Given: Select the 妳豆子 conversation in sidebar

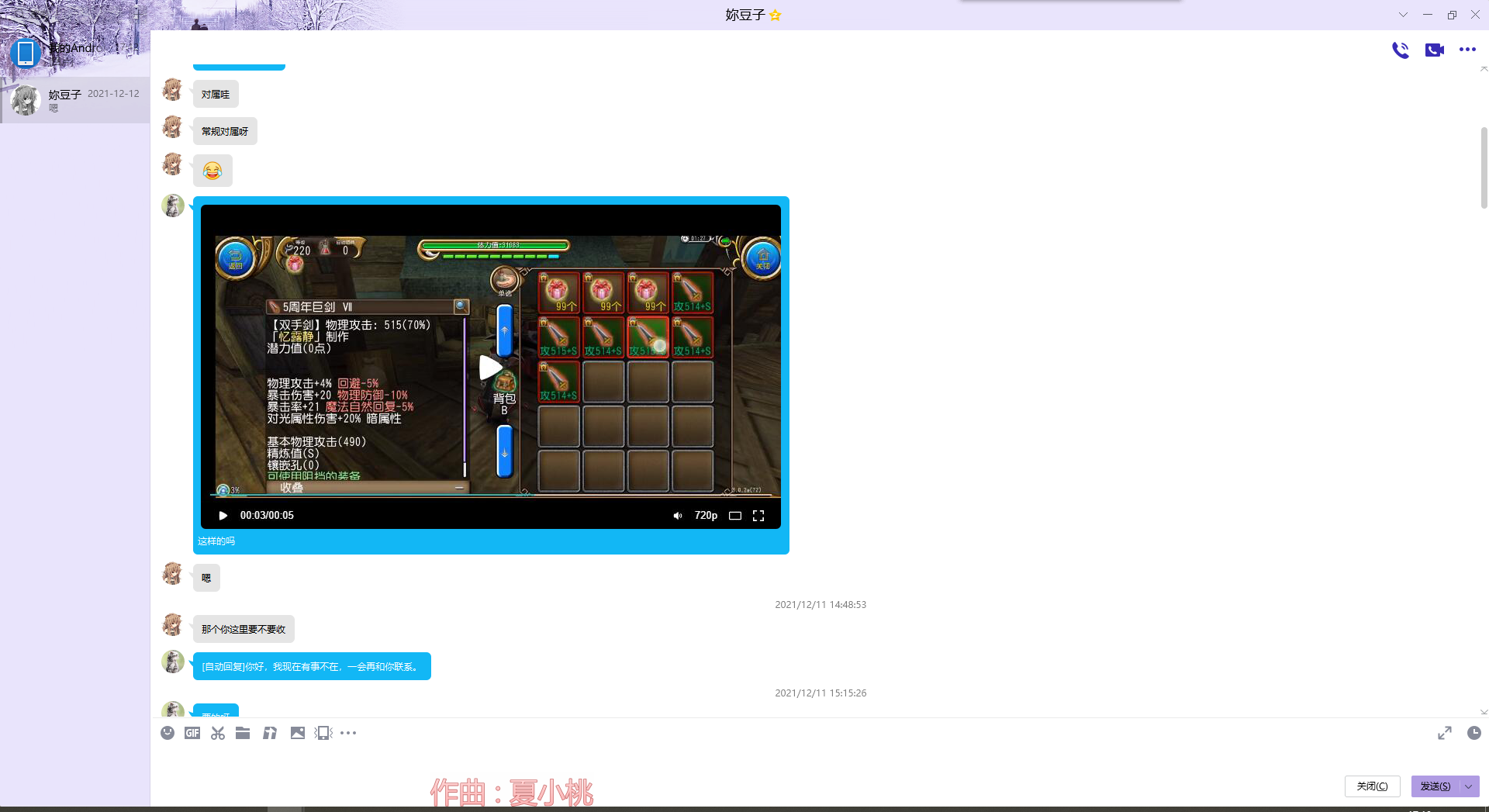Looking at the screenshot, I should pyautogui.click(x=75, y=100).
